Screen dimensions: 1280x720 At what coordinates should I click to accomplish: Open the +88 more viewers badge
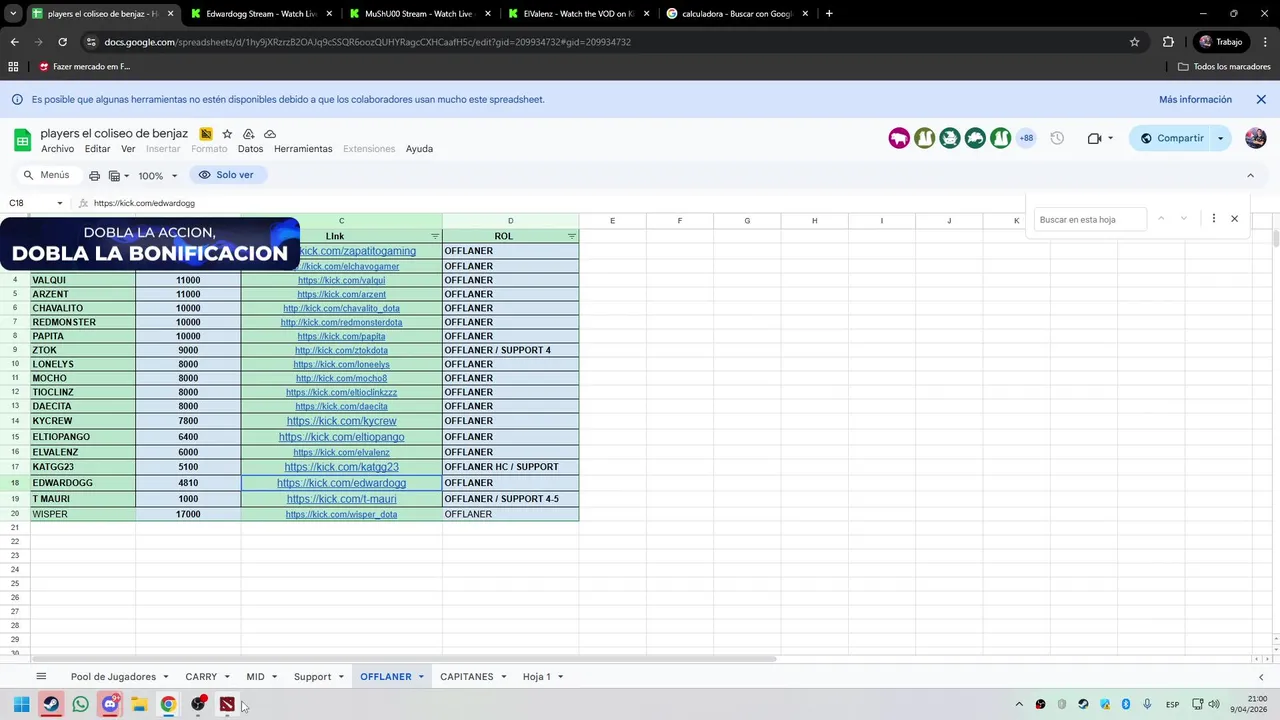(1026, 138)
